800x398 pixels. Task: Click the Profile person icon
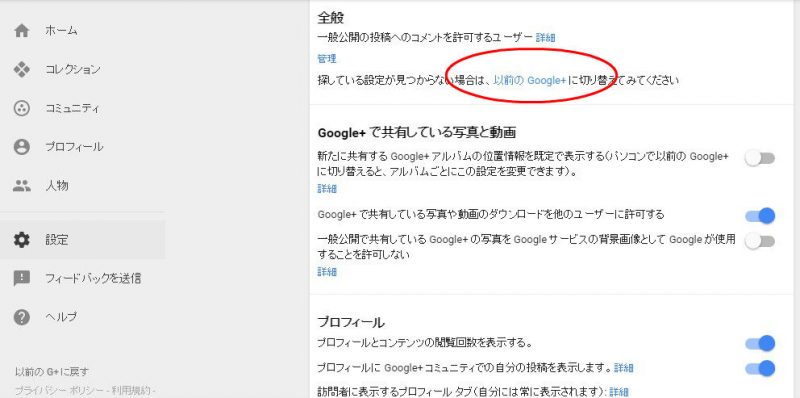[x=21, y=147]
